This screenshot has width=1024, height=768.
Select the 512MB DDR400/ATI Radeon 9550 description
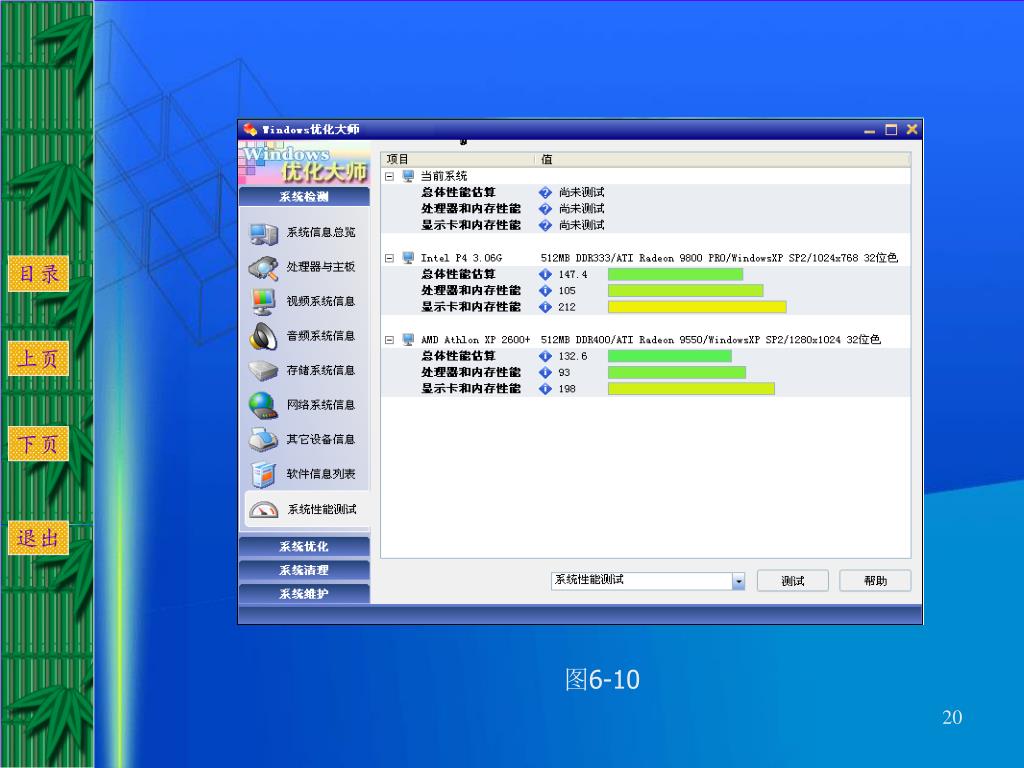(711, 340)
